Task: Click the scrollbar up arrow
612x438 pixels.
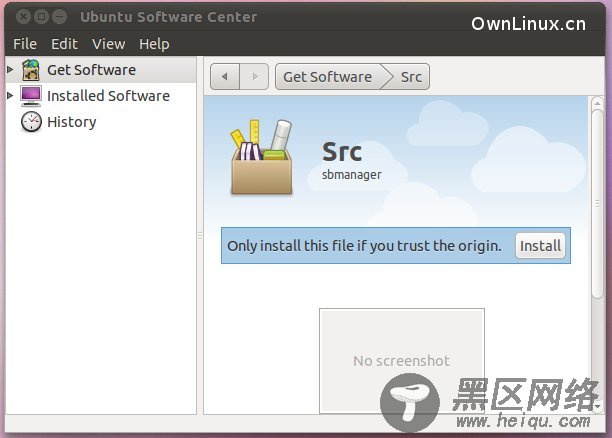Action: click(x=597, y=103)
